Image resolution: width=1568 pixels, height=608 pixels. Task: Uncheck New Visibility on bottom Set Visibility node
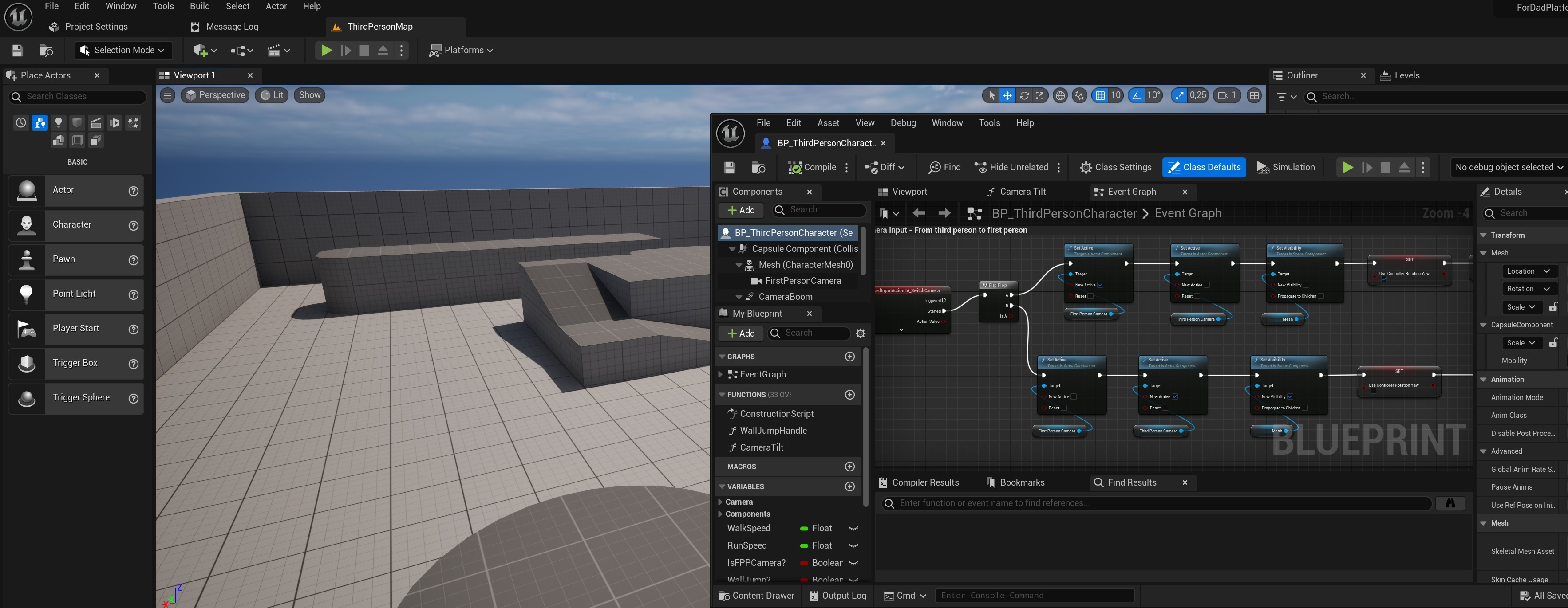(1291, 397)
